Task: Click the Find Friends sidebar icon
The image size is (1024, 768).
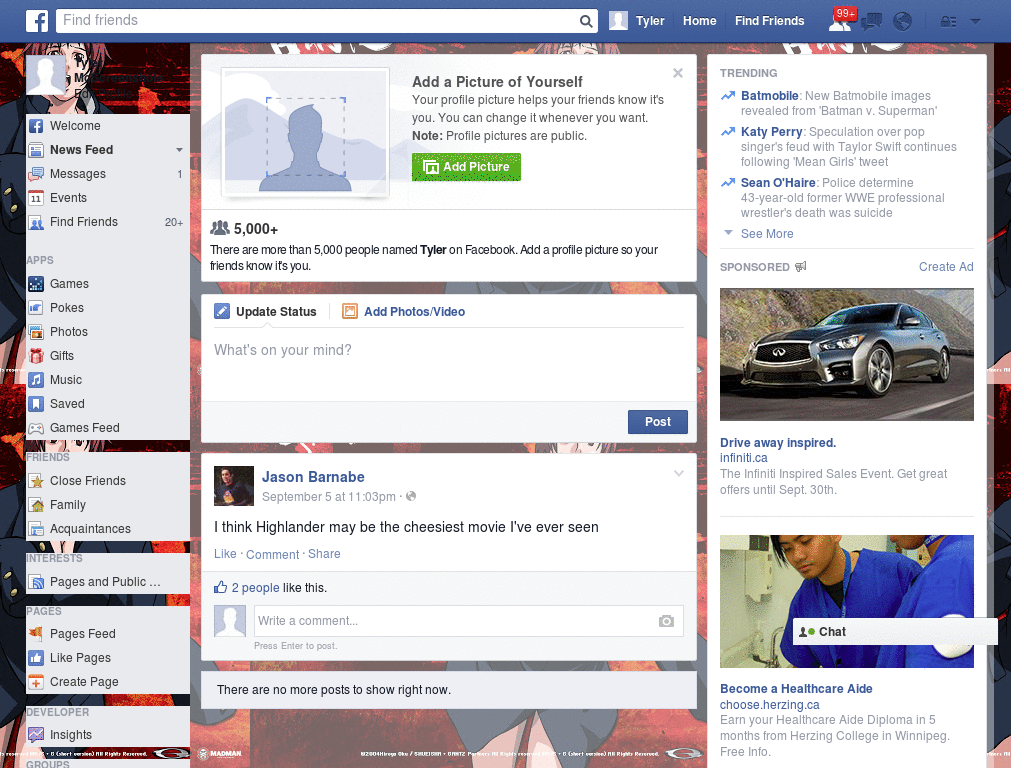Action: pos(36,222)
